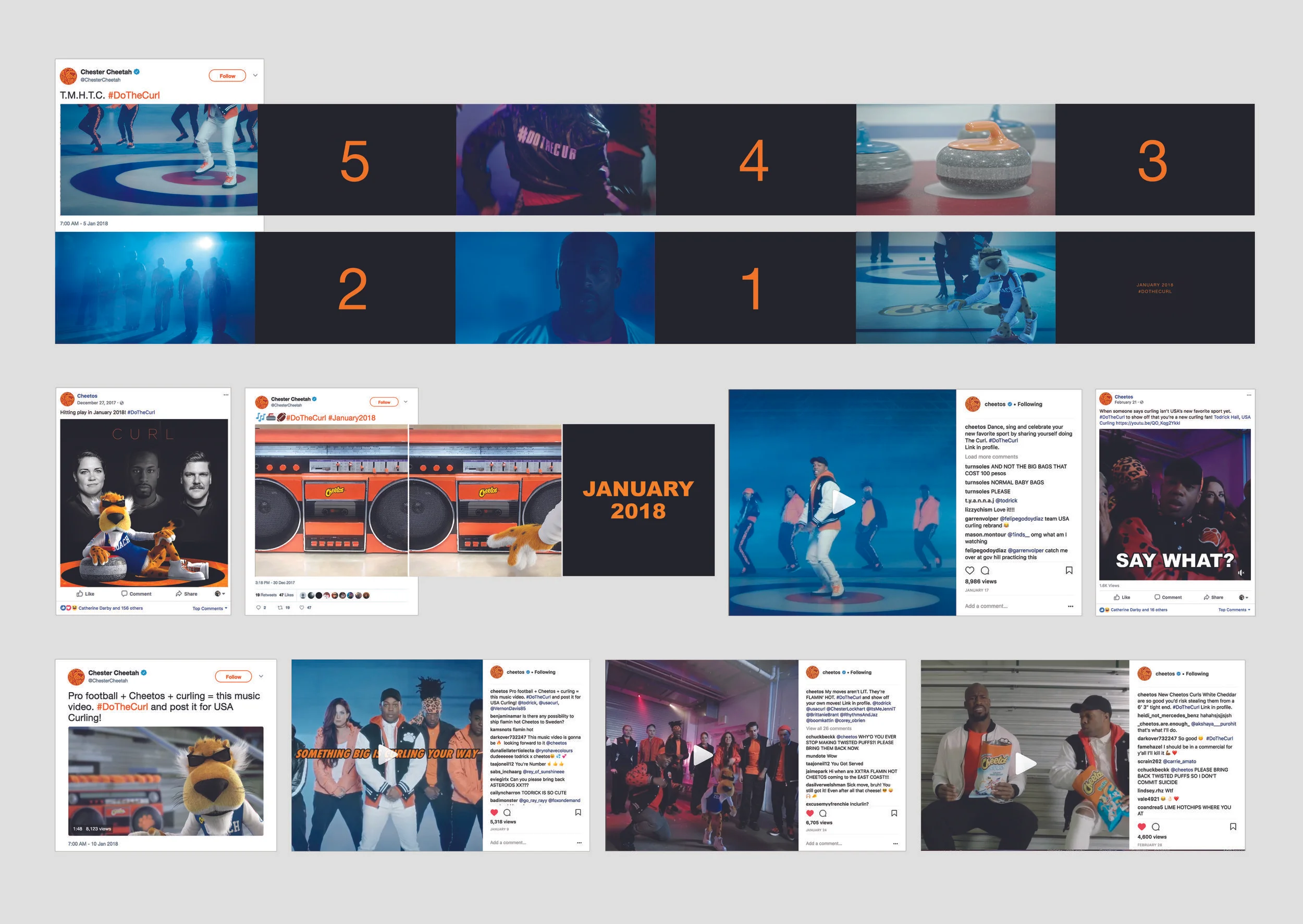Click Share on the February 21 Cheetos post
The height and width of the screenshot is (924, 1303).
pyautogui.click(x=1213, y=597)
